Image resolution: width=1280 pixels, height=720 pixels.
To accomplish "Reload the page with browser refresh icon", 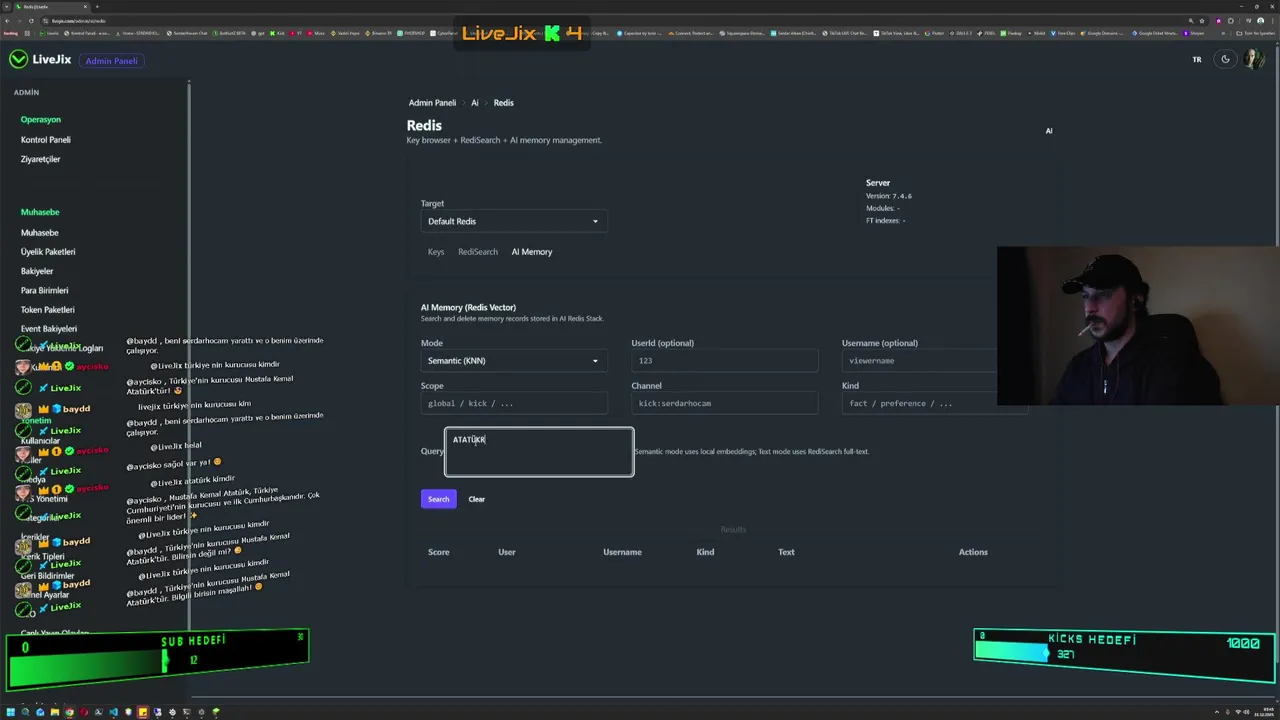I will 31,20.
